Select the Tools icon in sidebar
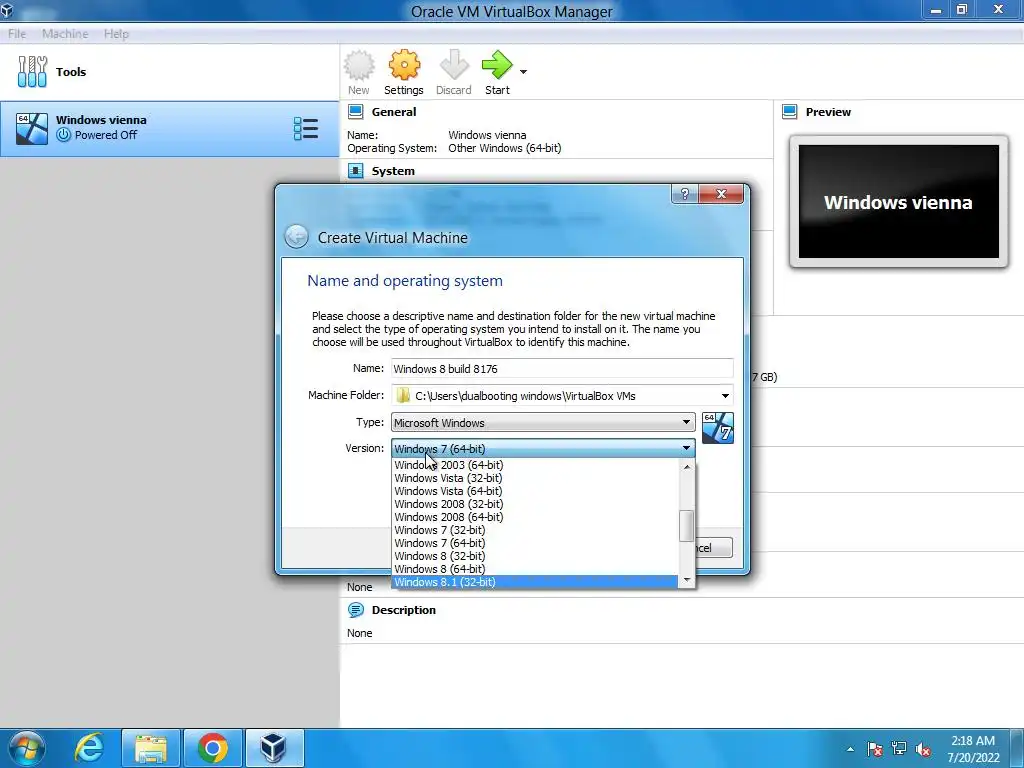 coord(32,71)
